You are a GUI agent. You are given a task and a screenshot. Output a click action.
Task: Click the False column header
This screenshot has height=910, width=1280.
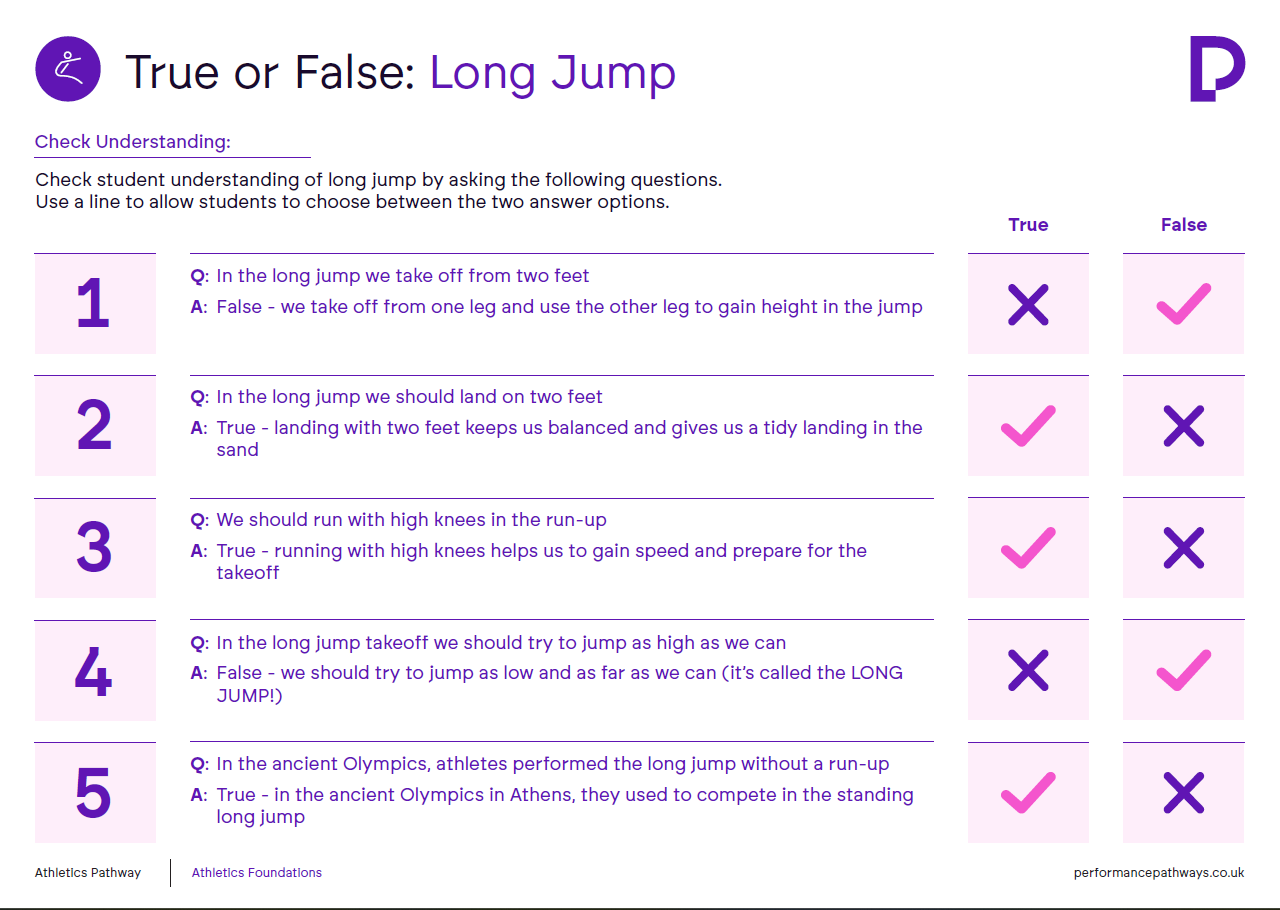(1184, 225)
